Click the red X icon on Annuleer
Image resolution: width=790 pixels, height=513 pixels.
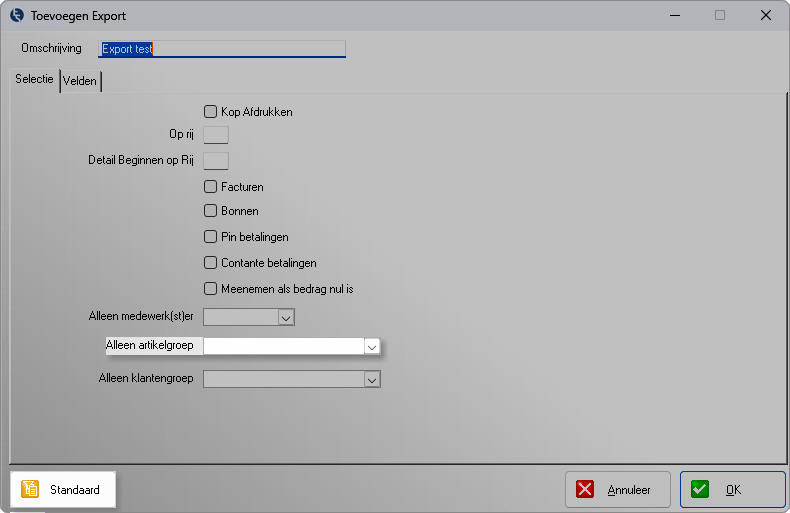(x=584, y=489)
